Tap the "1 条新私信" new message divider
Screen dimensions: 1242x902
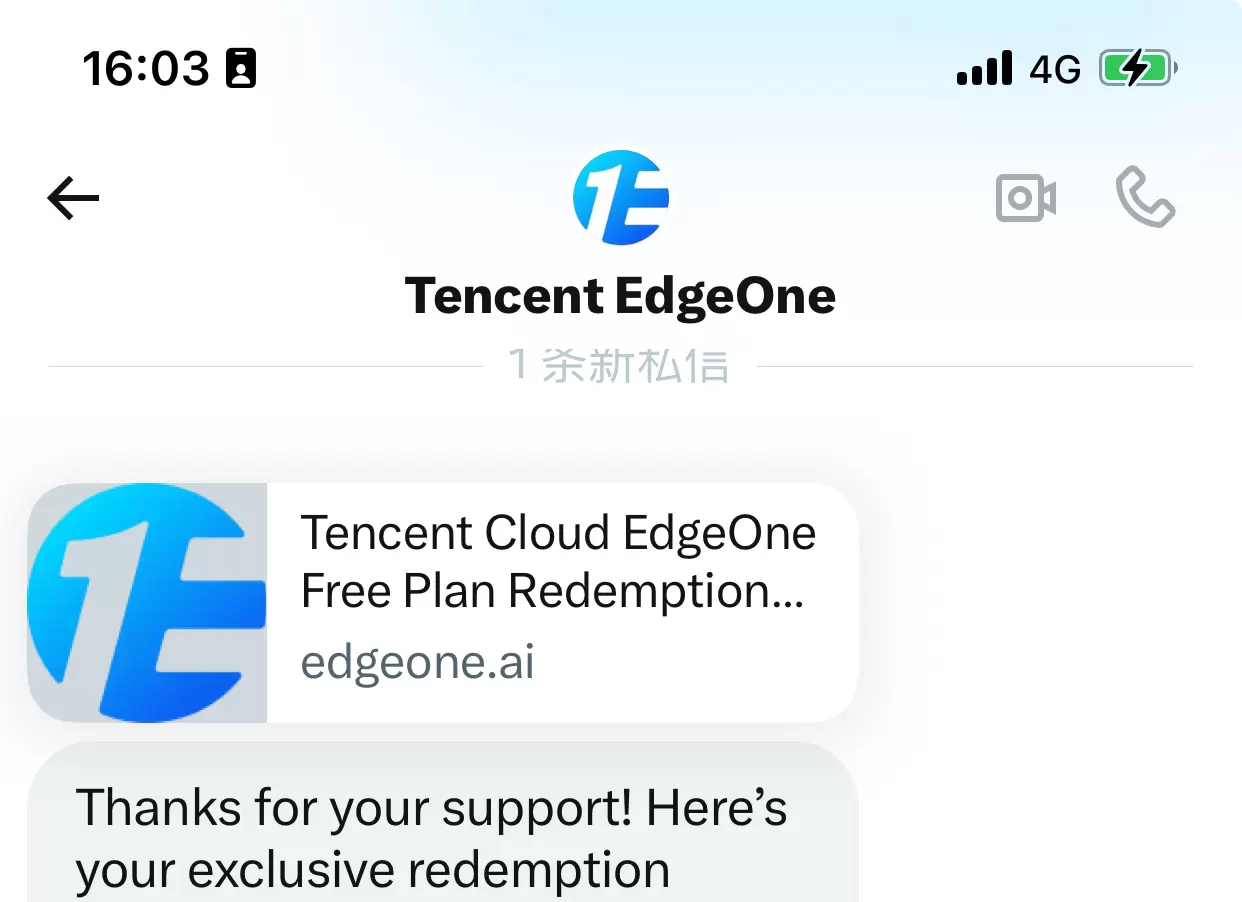pos(619,366)
